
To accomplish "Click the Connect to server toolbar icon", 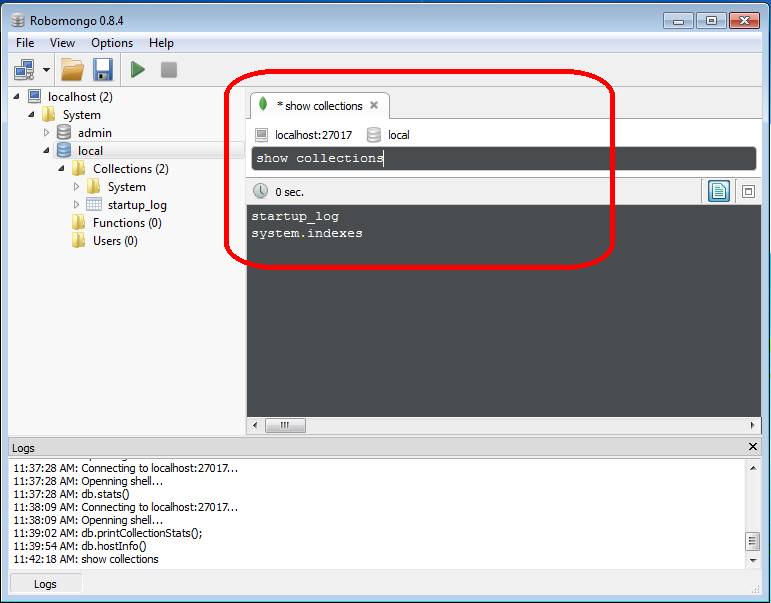I will coord(24,70).
